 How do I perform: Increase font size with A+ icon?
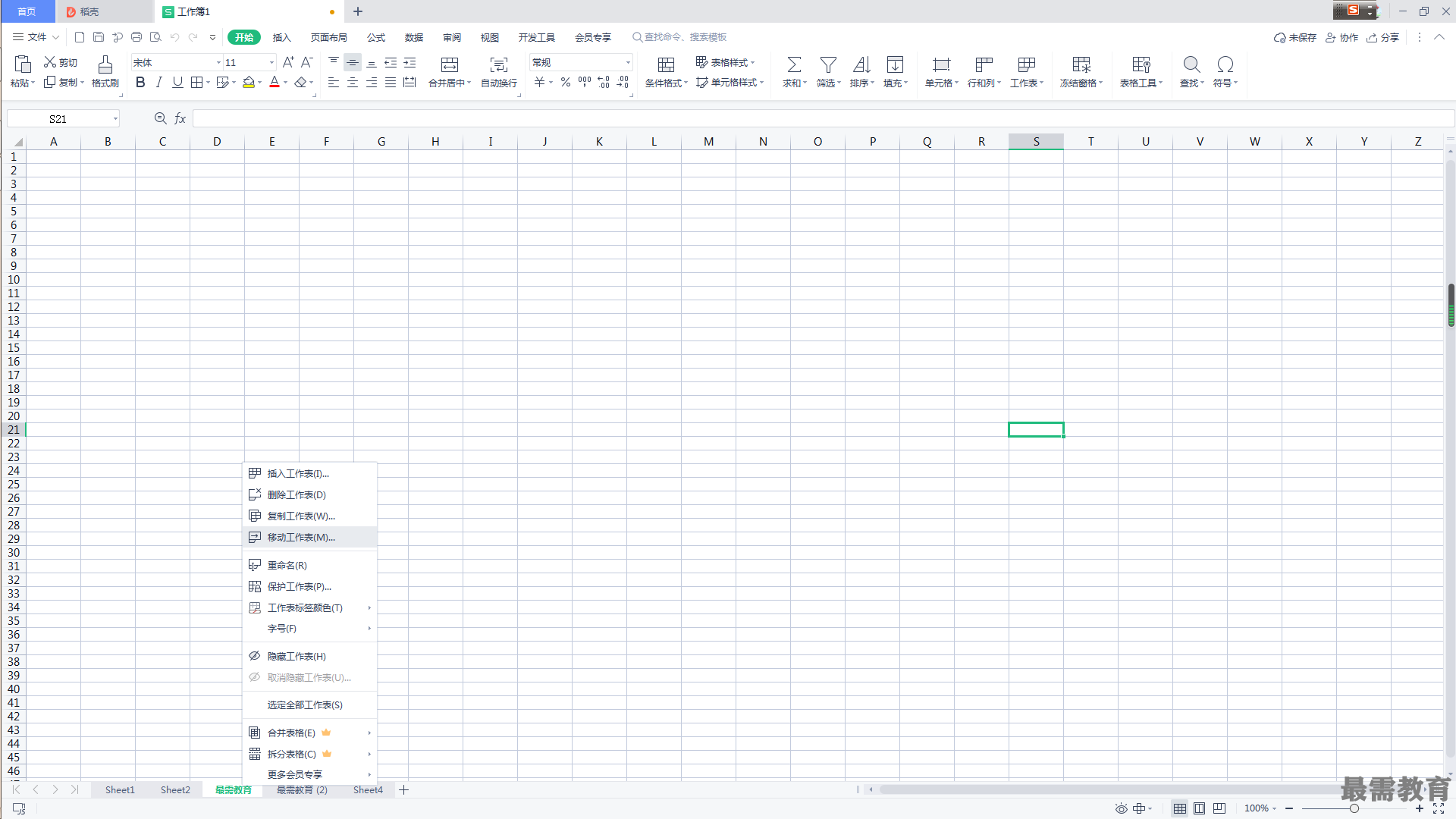[x=288, y=62]
